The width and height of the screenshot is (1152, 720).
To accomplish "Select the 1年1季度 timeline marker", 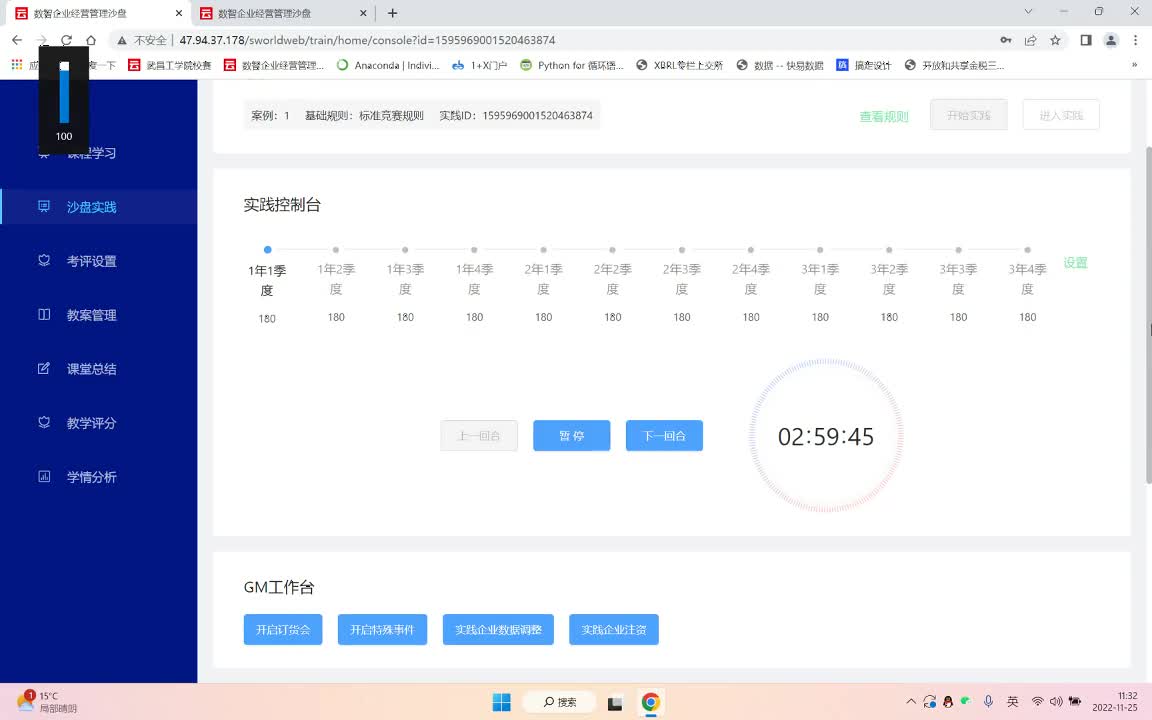I will (x=267, y=250).
